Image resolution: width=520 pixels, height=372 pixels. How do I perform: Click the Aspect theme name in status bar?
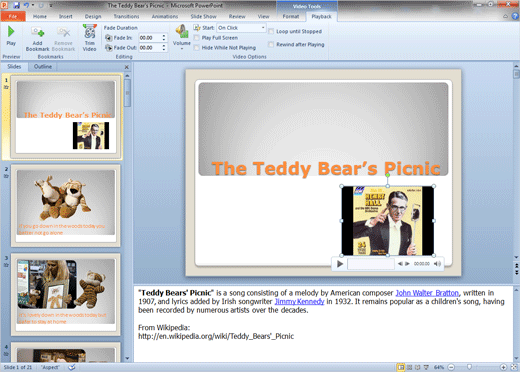[x=50, y=367]
